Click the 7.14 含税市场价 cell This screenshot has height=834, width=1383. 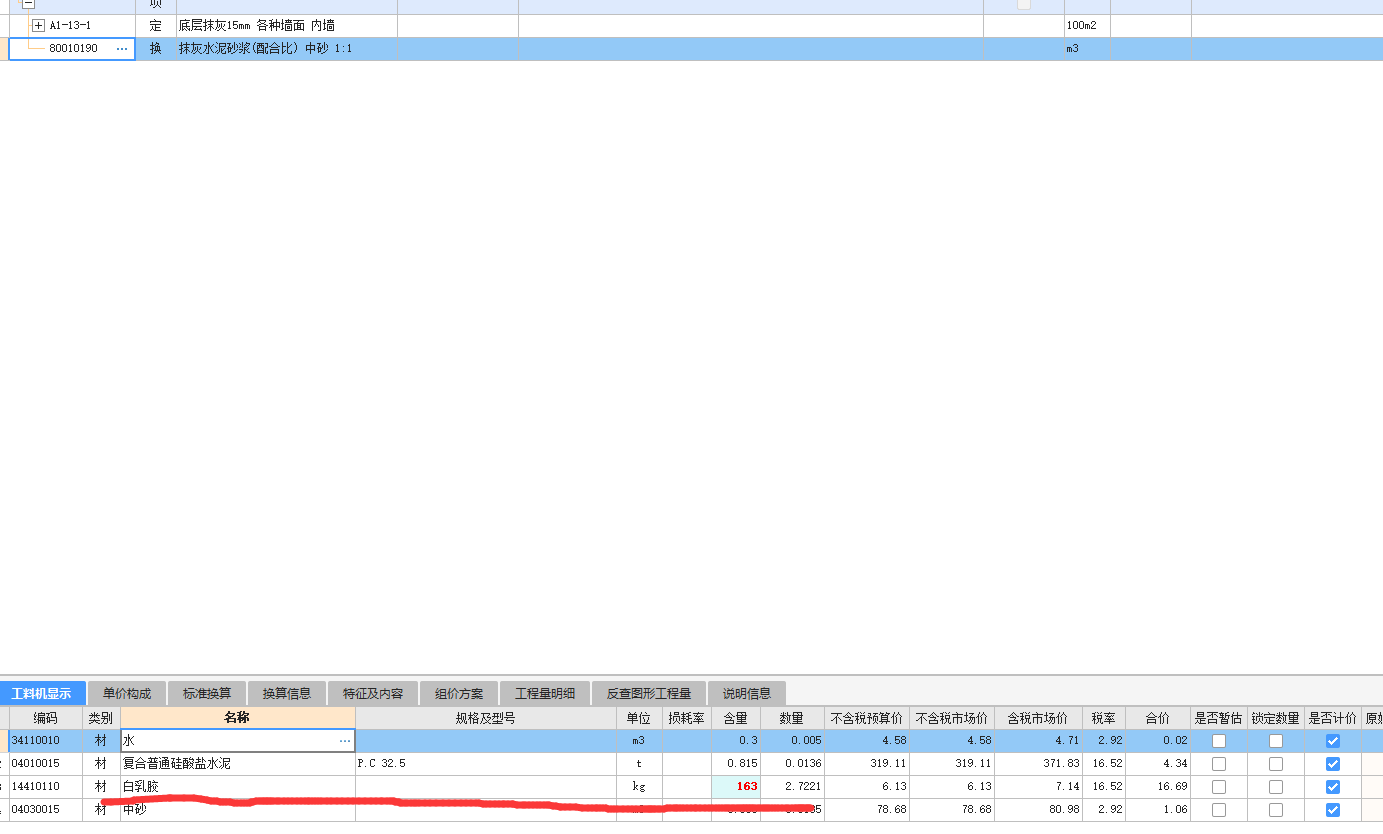[x=1038, y=787]
